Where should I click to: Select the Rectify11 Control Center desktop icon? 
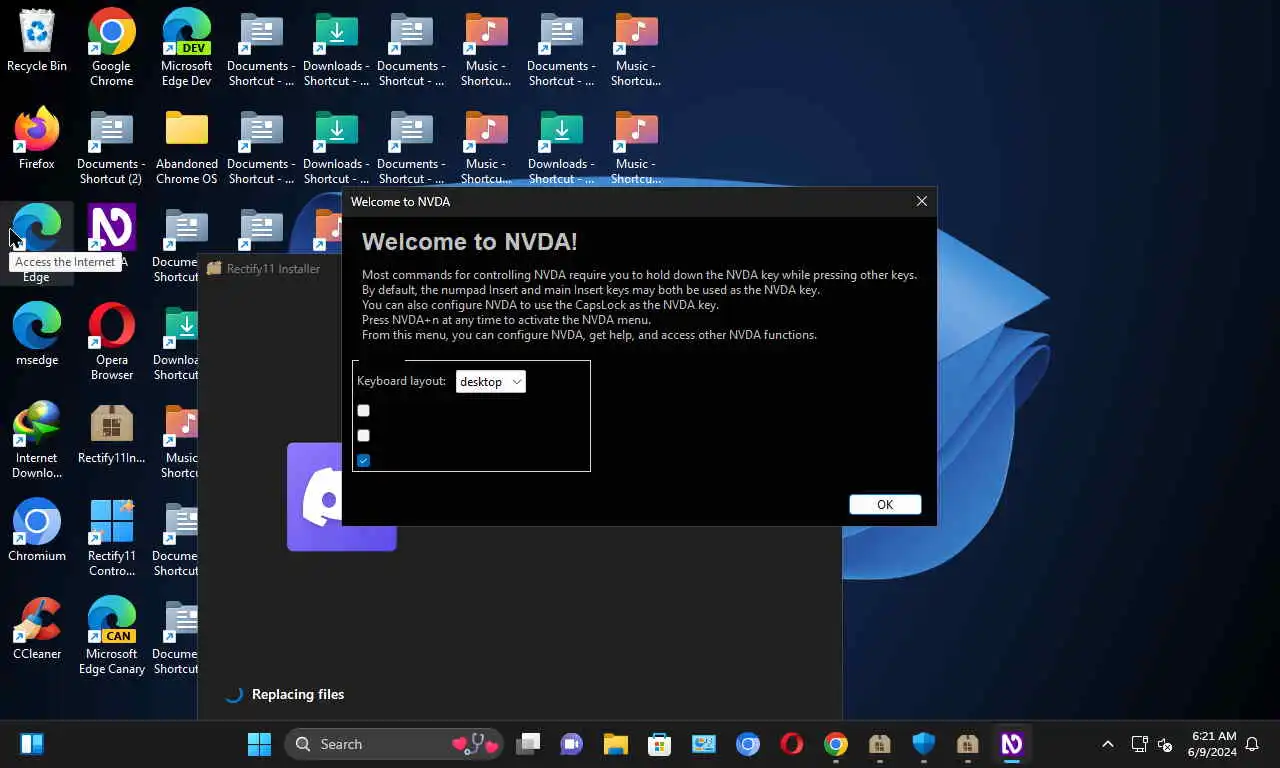[111, 537]
